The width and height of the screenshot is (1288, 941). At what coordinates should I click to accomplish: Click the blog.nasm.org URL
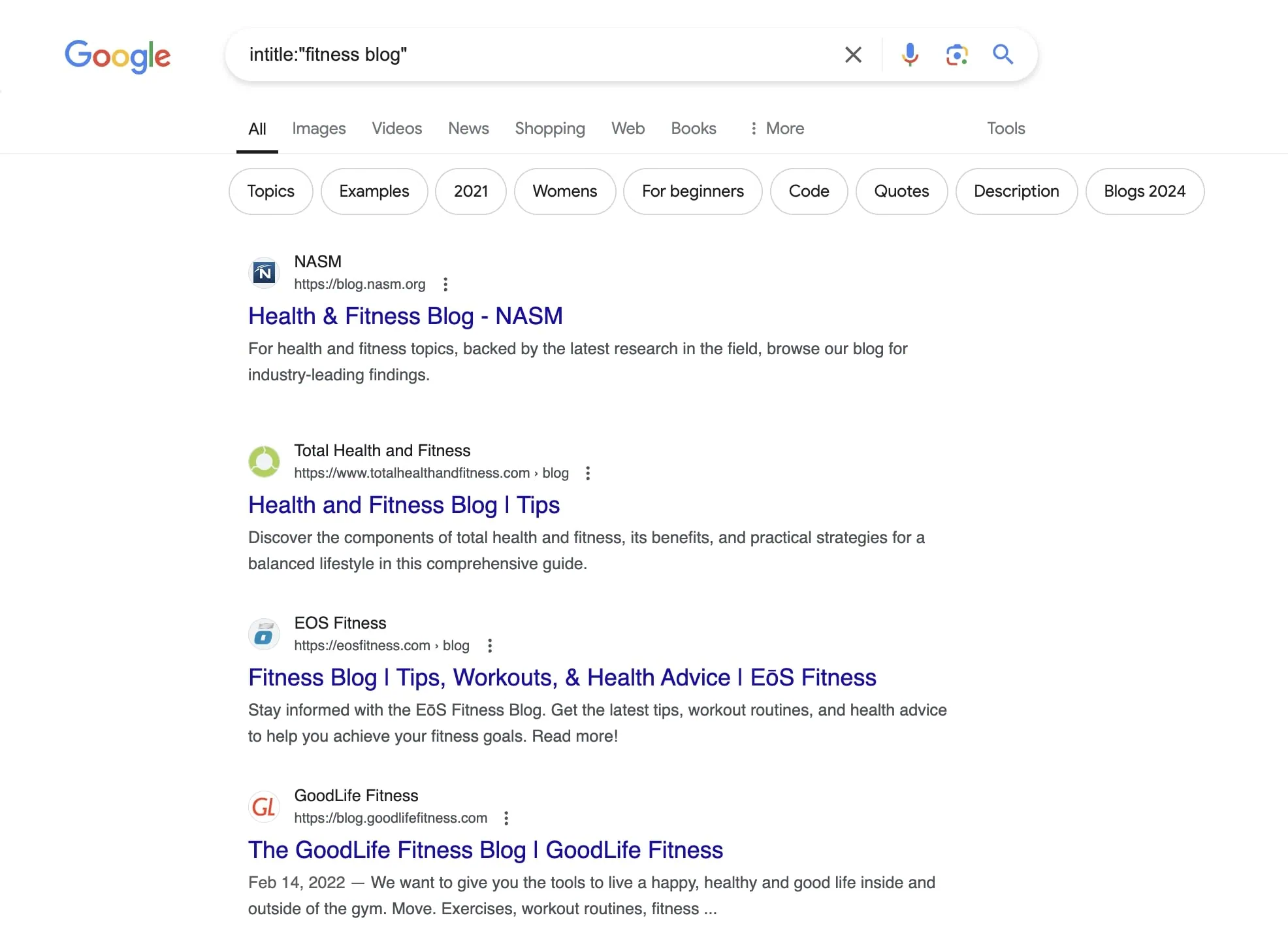click(x=360, y=284)
